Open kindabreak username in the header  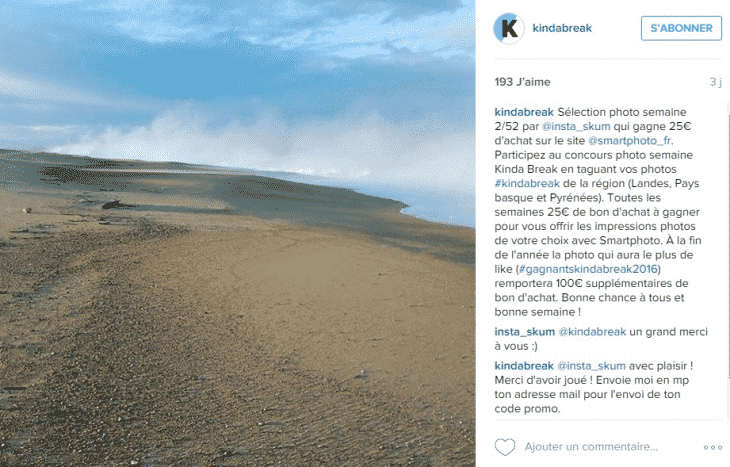tap(562, 28)
